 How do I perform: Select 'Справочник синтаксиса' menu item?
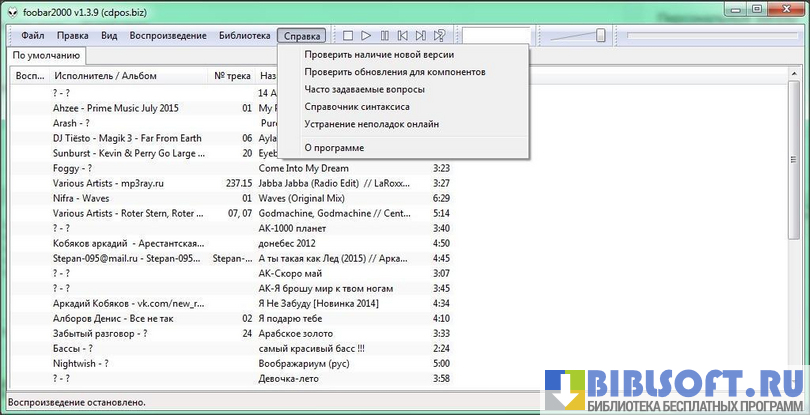click(357, 106)
